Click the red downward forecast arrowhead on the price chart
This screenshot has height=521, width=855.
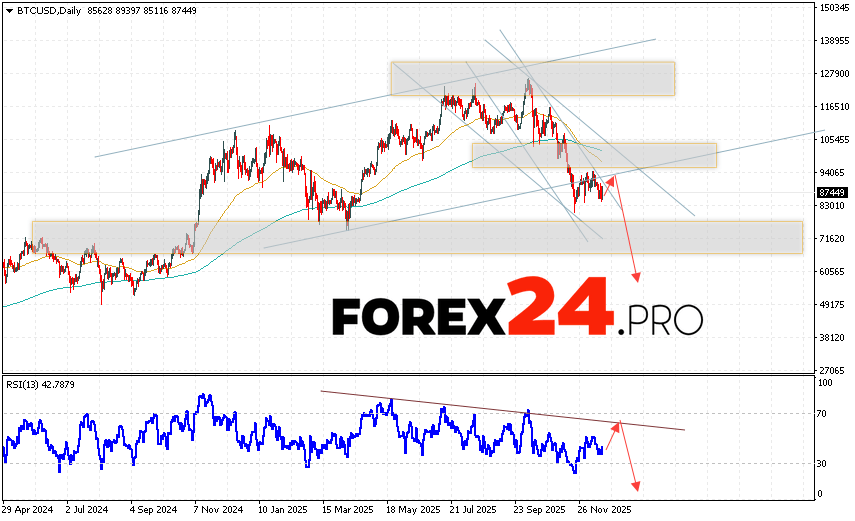click(x=636, y=278)
